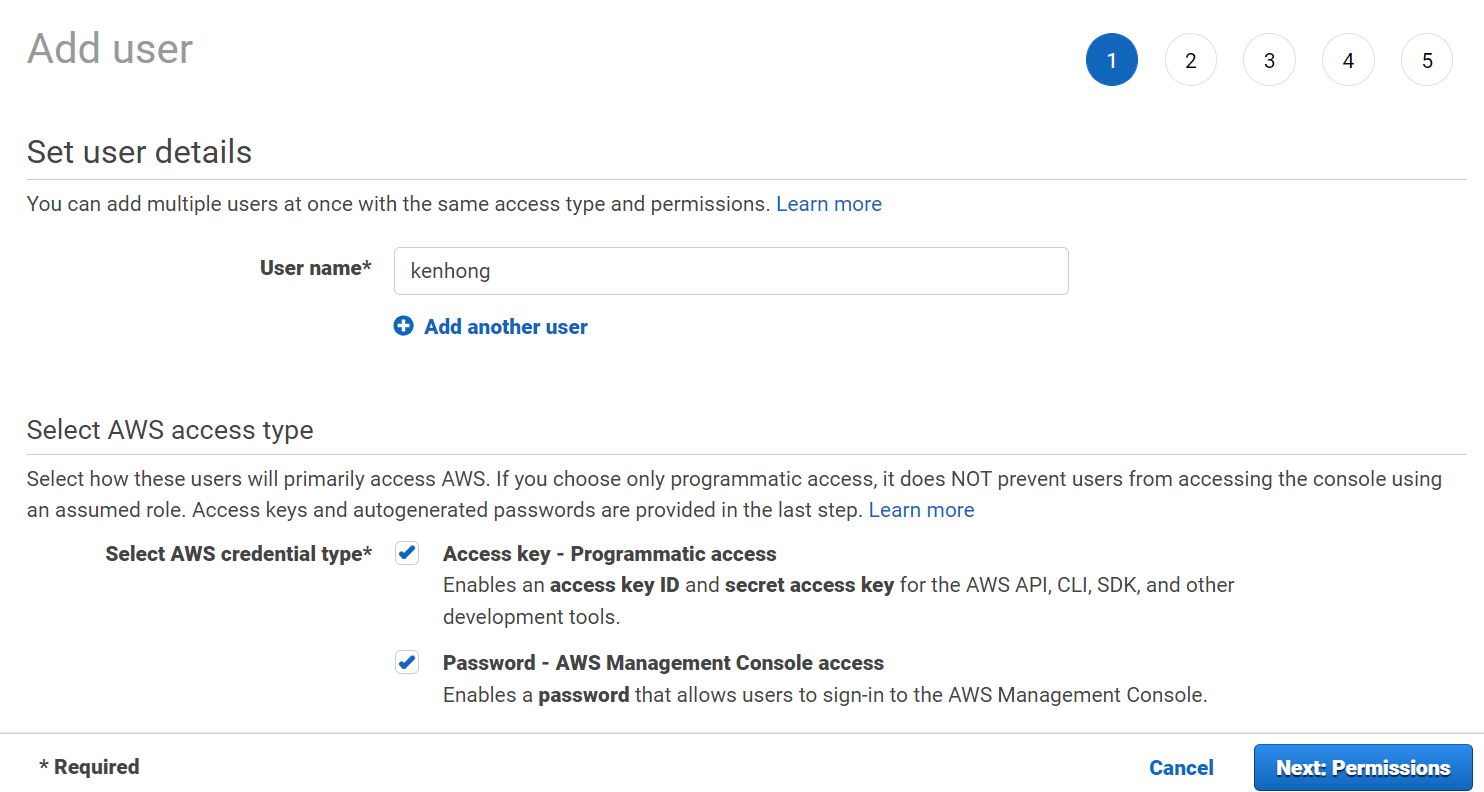Click the Select AWS credential type label
The width and height of the screenshot is (1484, 792).
(238, 554)
